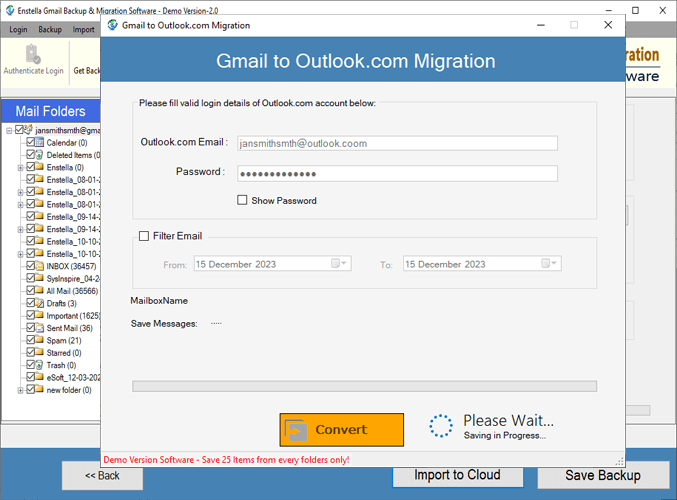
Task: Enable the Show Password checkbox
Action: (x=242, y=200)
